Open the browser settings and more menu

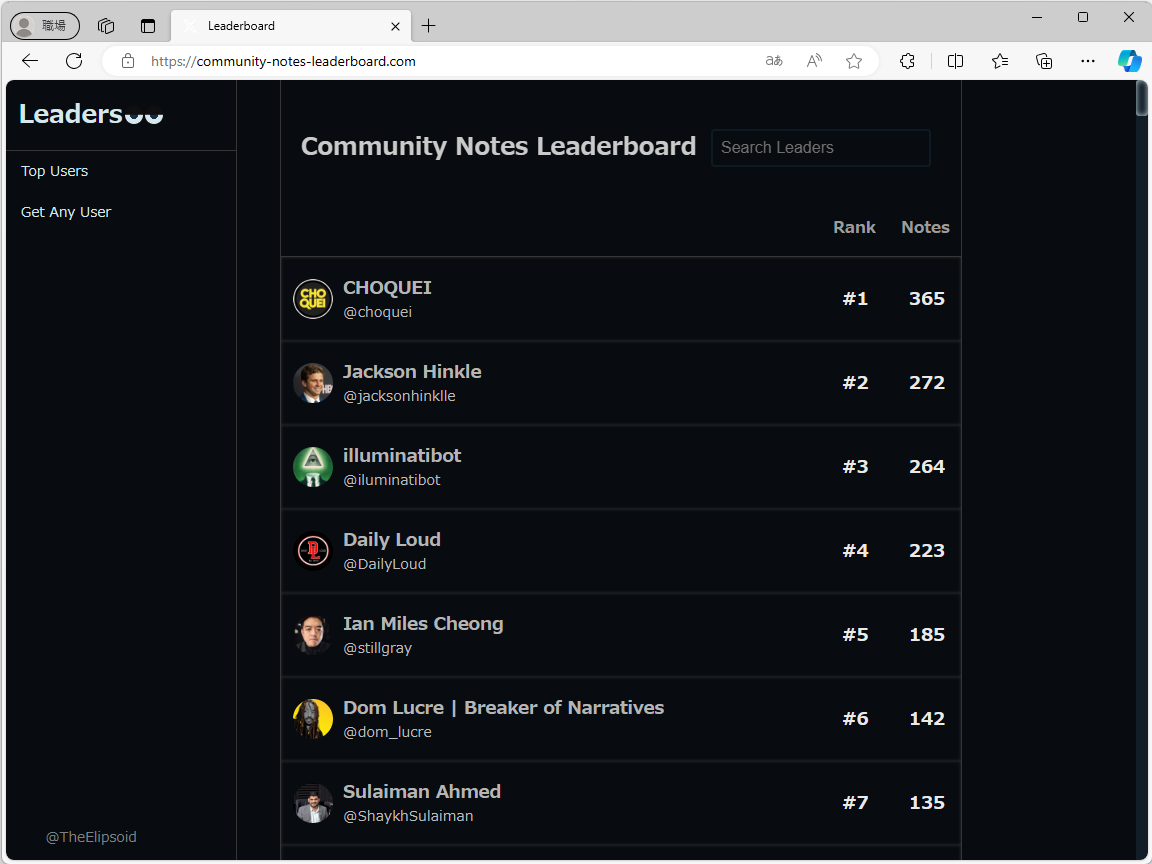coord(1088,61)
